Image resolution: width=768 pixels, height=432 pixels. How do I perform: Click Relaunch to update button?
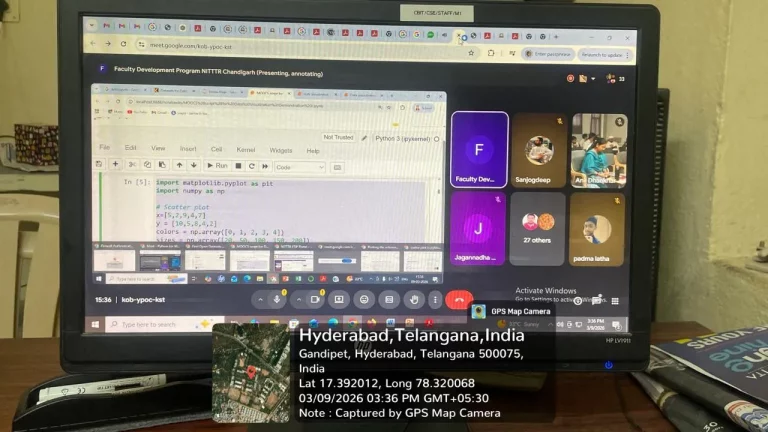point(605,55)
